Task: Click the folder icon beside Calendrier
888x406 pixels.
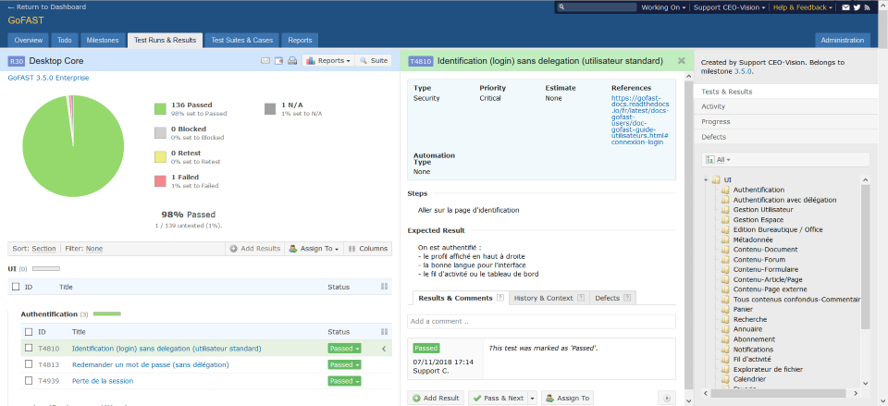Action: coord(725,379)
